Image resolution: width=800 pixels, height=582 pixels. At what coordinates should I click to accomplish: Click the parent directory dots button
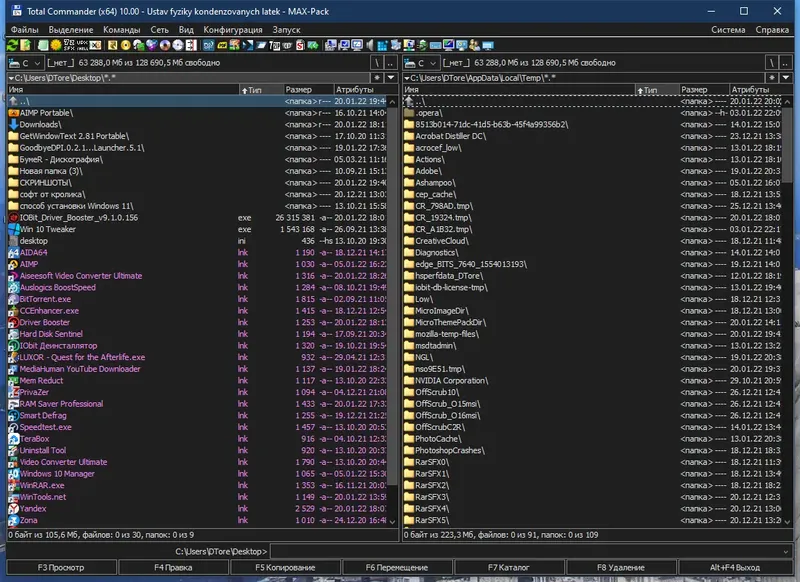[389, 62]
